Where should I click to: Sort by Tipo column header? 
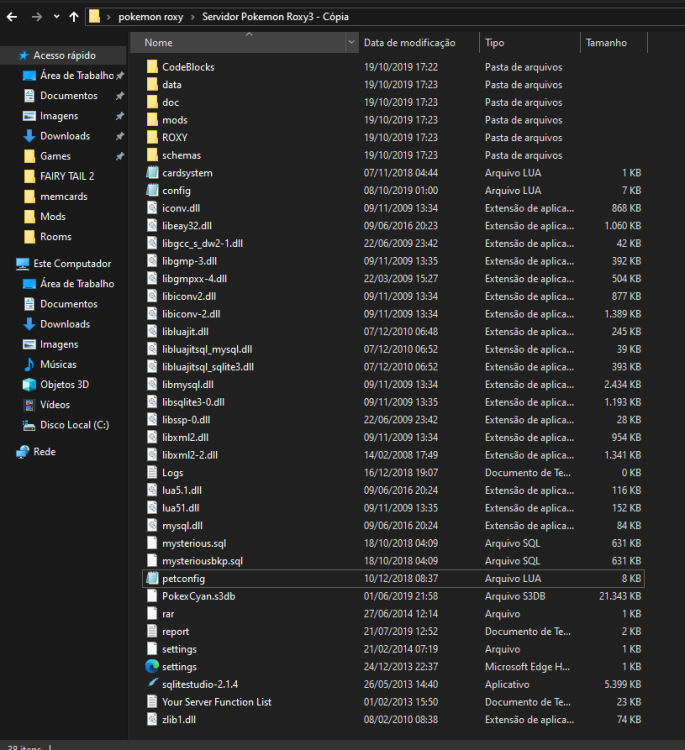click(x=494, y=43)
